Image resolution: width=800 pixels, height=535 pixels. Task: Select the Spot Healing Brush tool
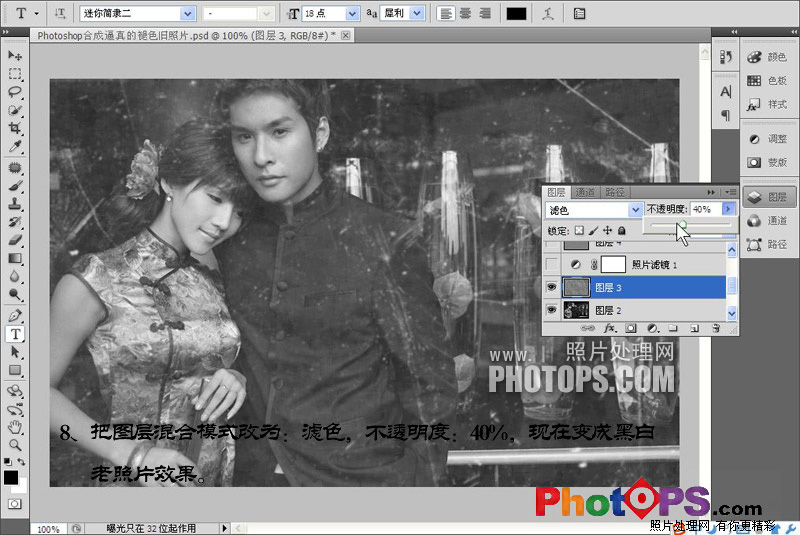[x=15, y=167]
